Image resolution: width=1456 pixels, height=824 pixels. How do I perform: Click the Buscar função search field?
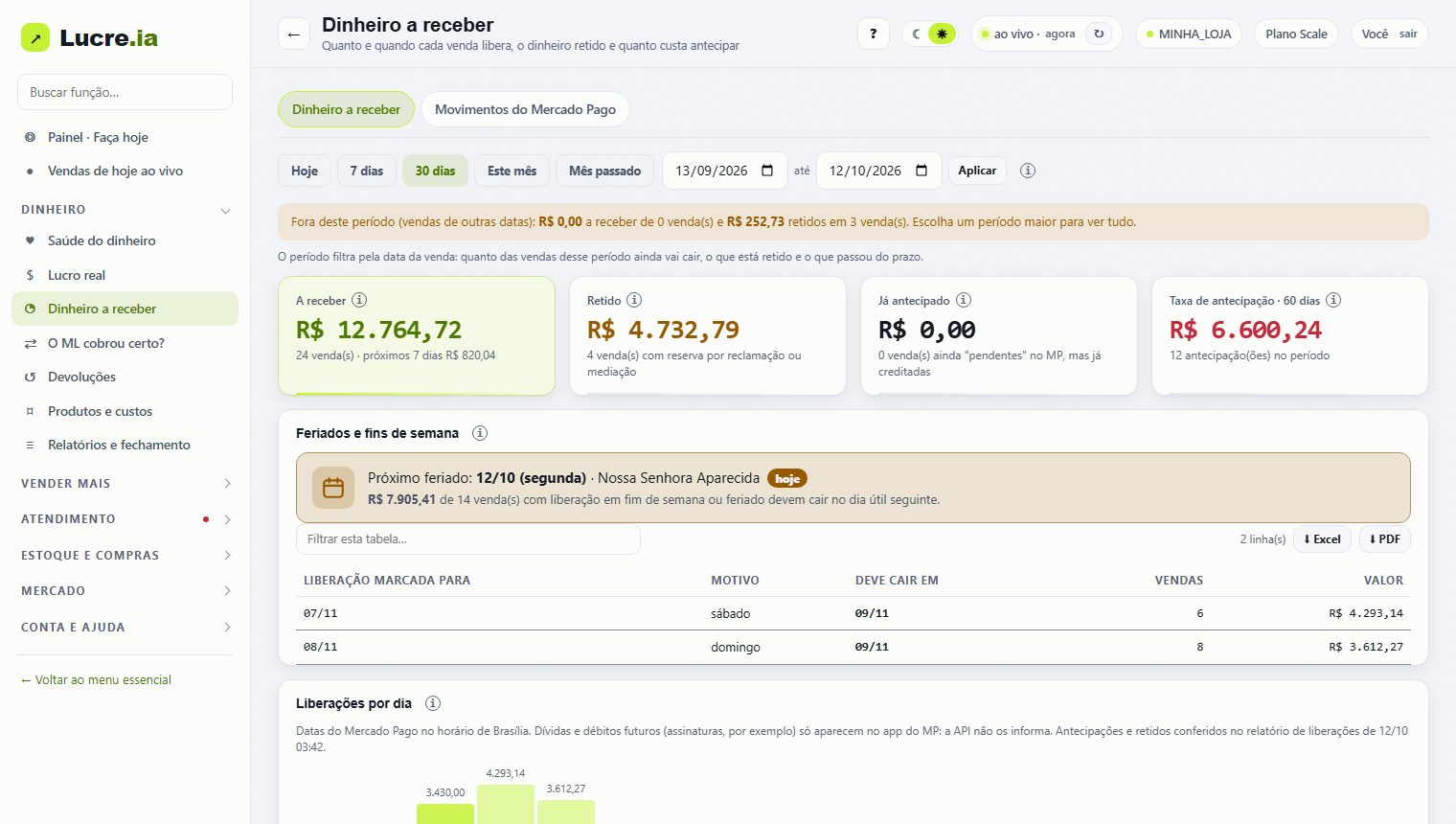coord(125,92)
